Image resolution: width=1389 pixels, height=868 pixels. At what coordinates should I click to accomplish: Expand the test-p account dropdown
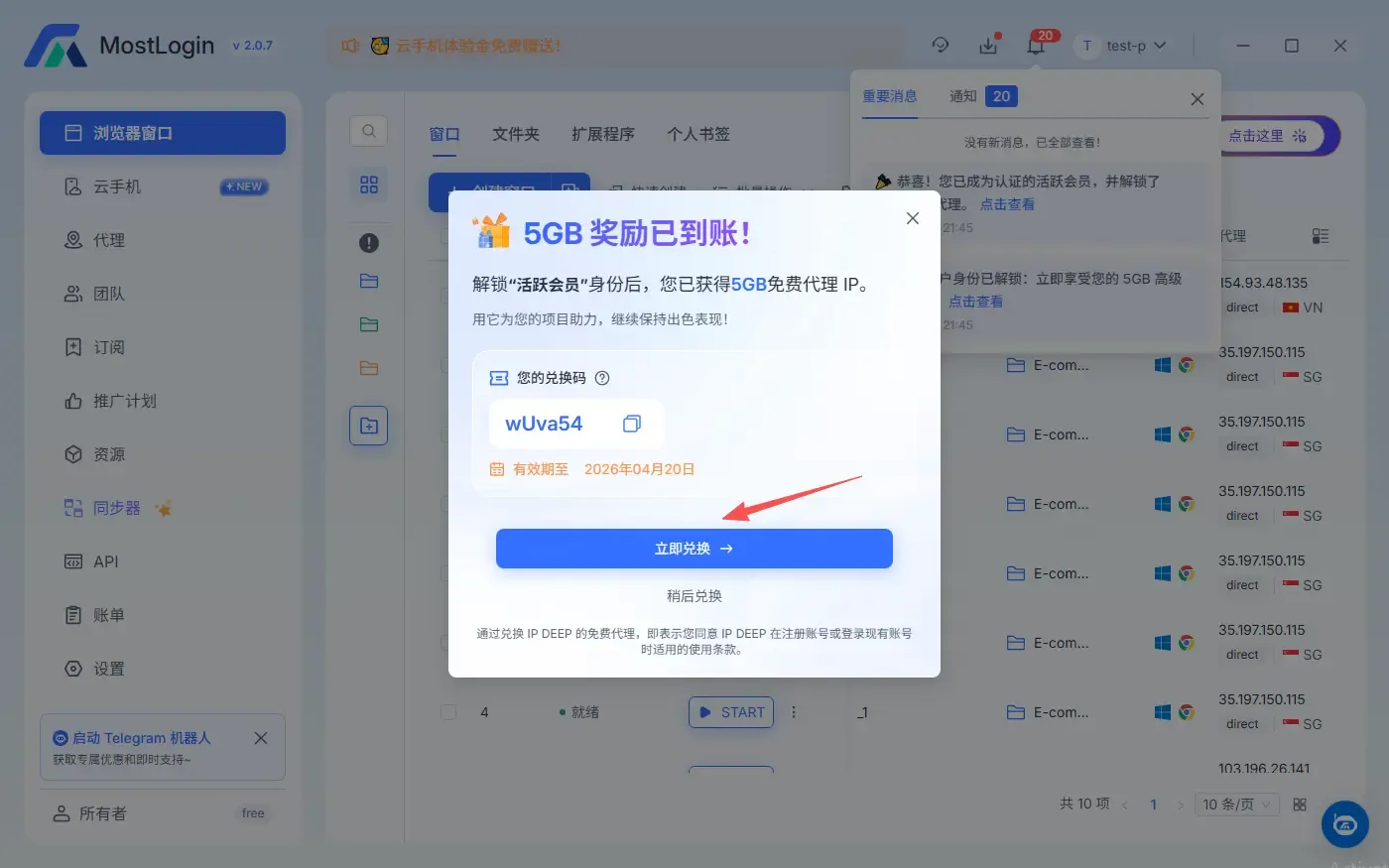(x=1122, y=46)
